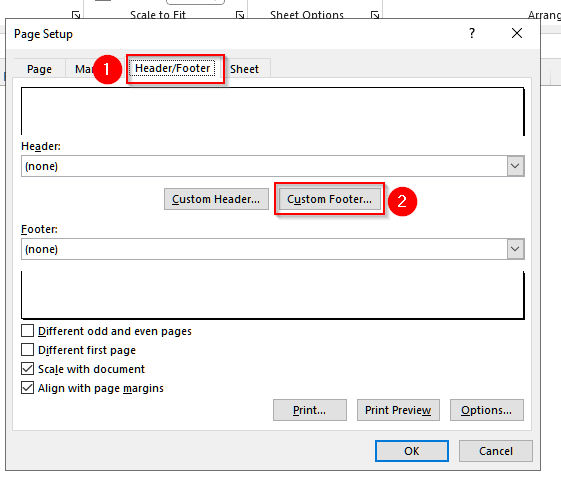Open the Header dropdown list

[x=515, y=166]
